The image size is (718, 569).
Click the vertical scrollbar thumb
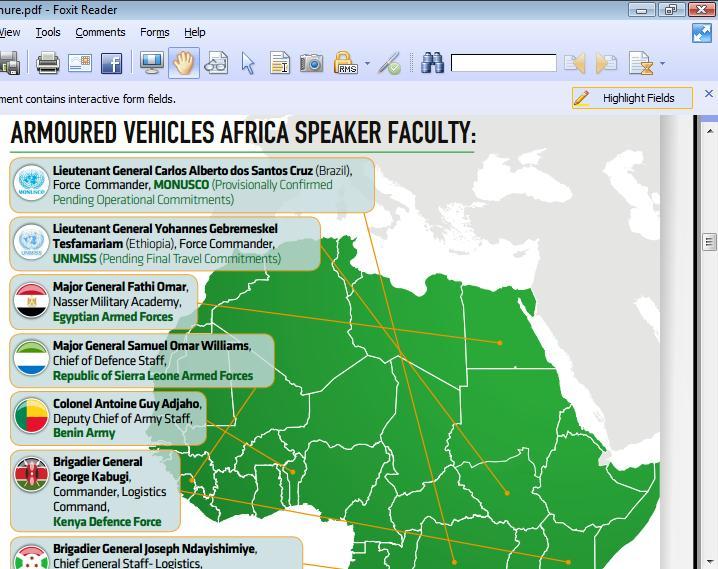coord(709,242)
